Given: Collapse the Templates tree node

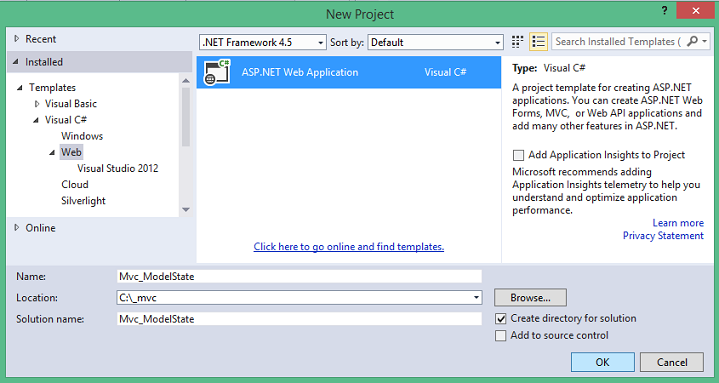Looking at the screenshot, I should click(x=20, y=88).
